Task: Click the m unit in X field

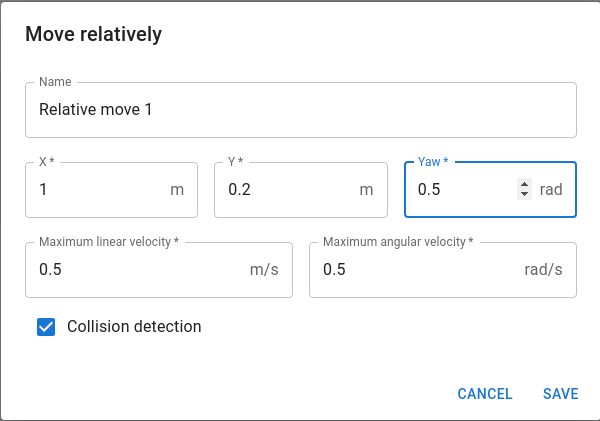Action: (x=177, y=190)
